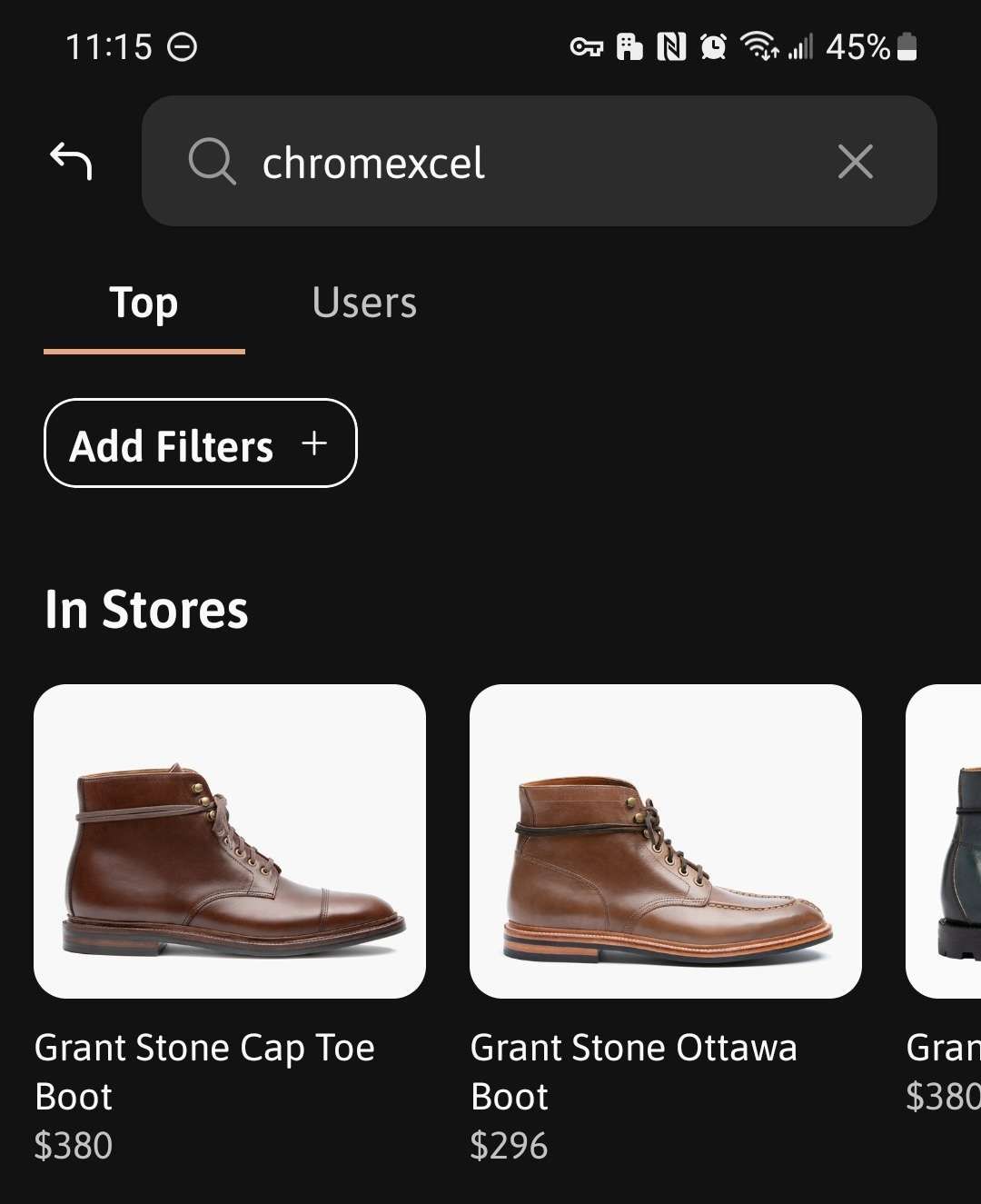The height and width of the screenshot is (1204, 981).
Task: Tap the NFC status bar icon
Action: pyautogui.click(x=671, y=46)
